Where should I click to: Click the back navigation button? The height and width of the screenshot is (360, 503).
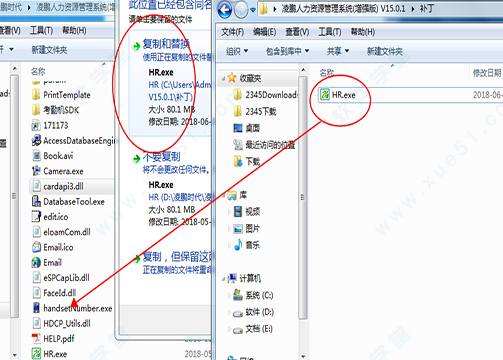point(224,10)
